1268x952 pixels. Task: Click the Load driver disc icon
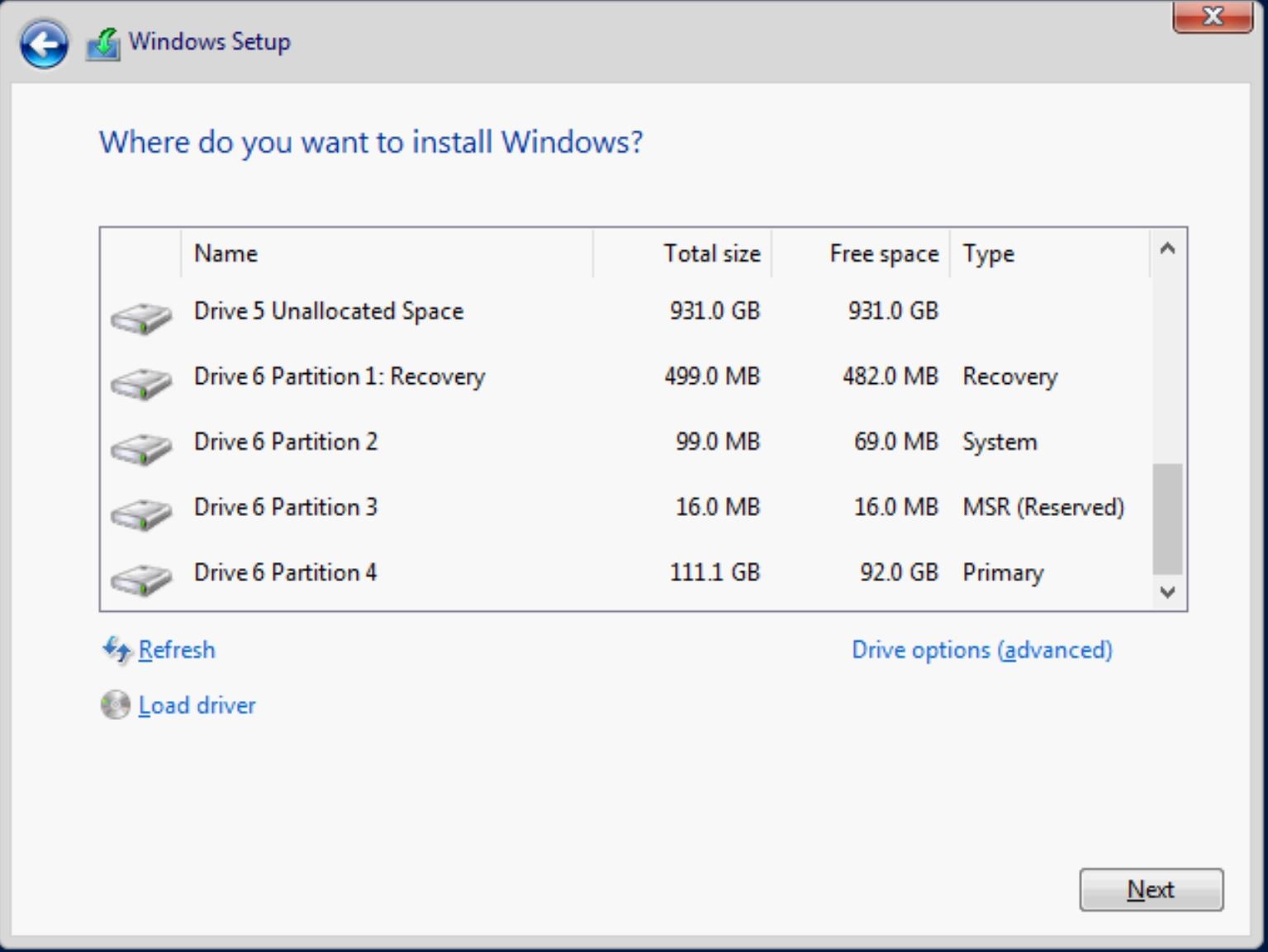pos(115,706)
